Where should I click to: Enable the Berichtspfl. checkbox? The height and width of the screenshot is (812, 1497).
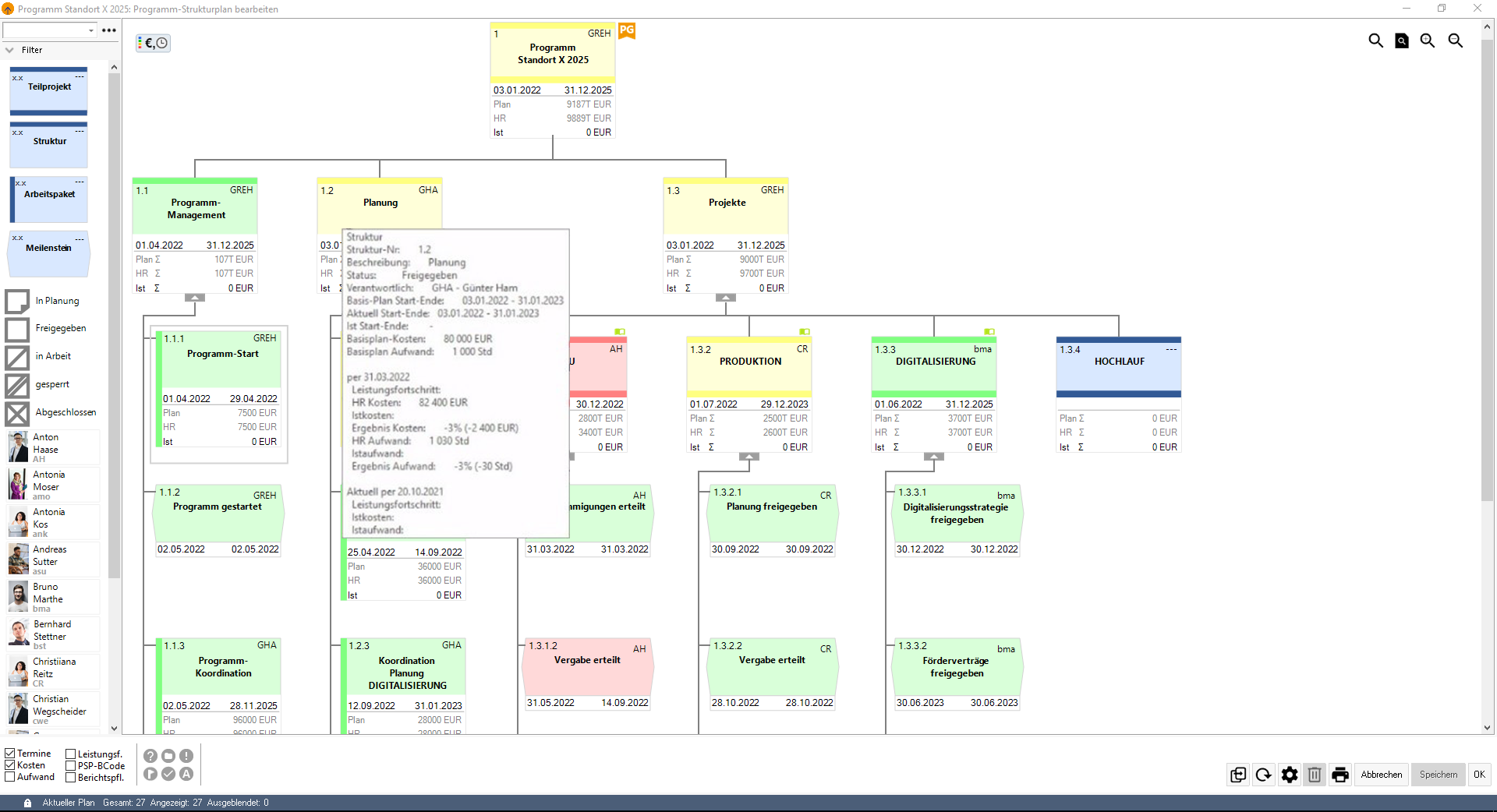point(71,778)
